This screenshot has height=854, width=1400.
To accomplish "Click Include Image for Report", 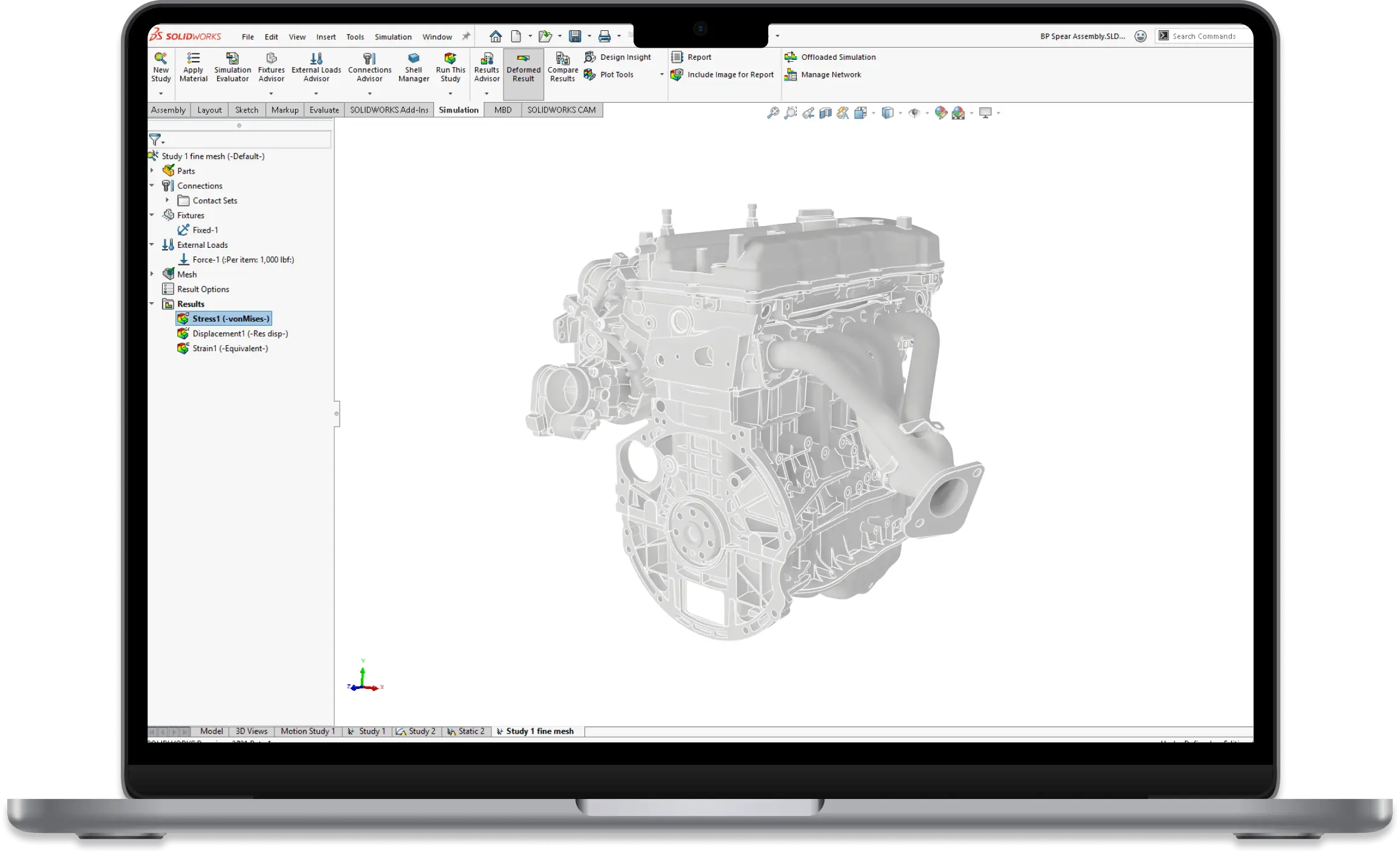I will point(722,75).
